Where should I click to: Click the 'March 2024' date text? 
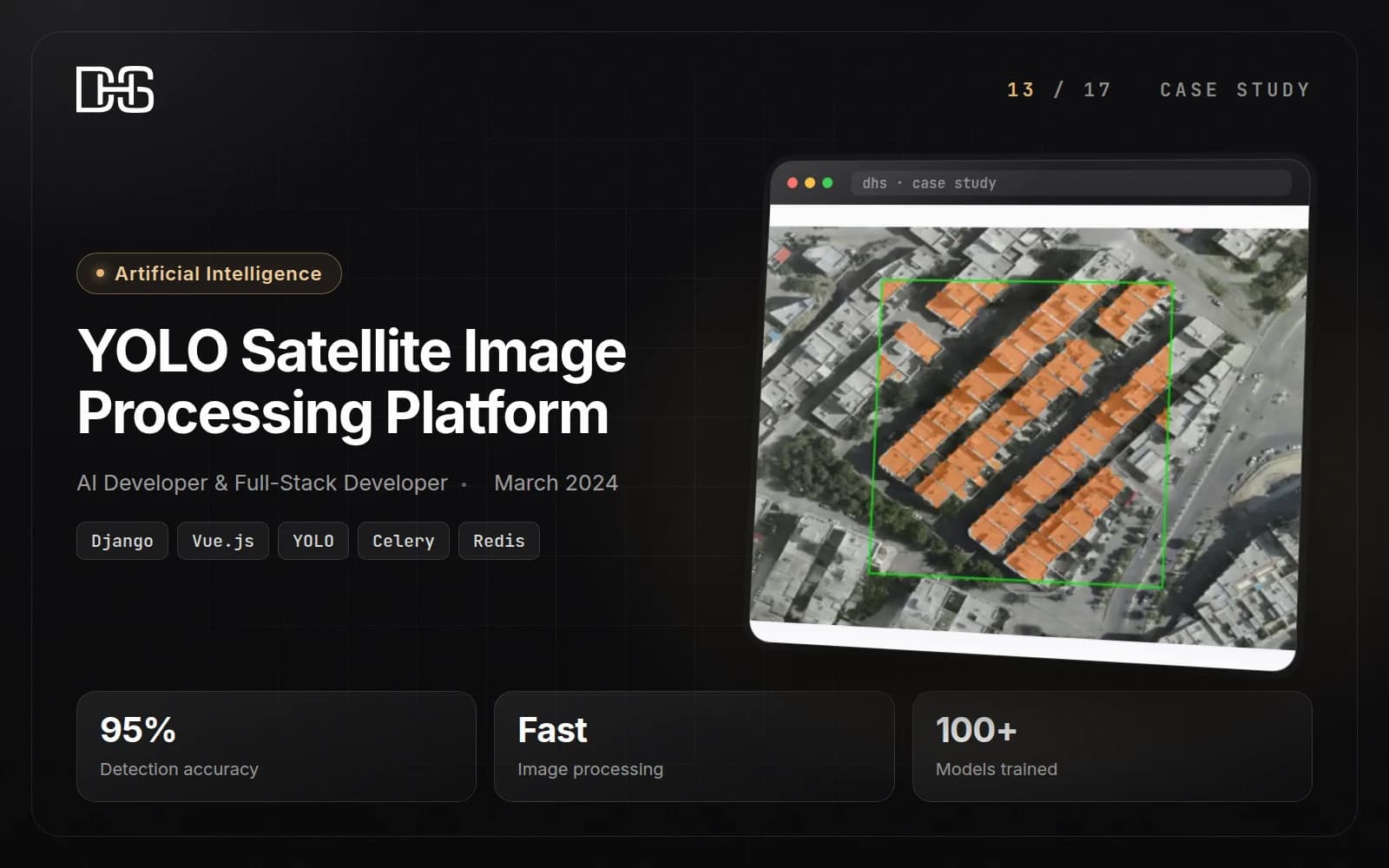556,483
